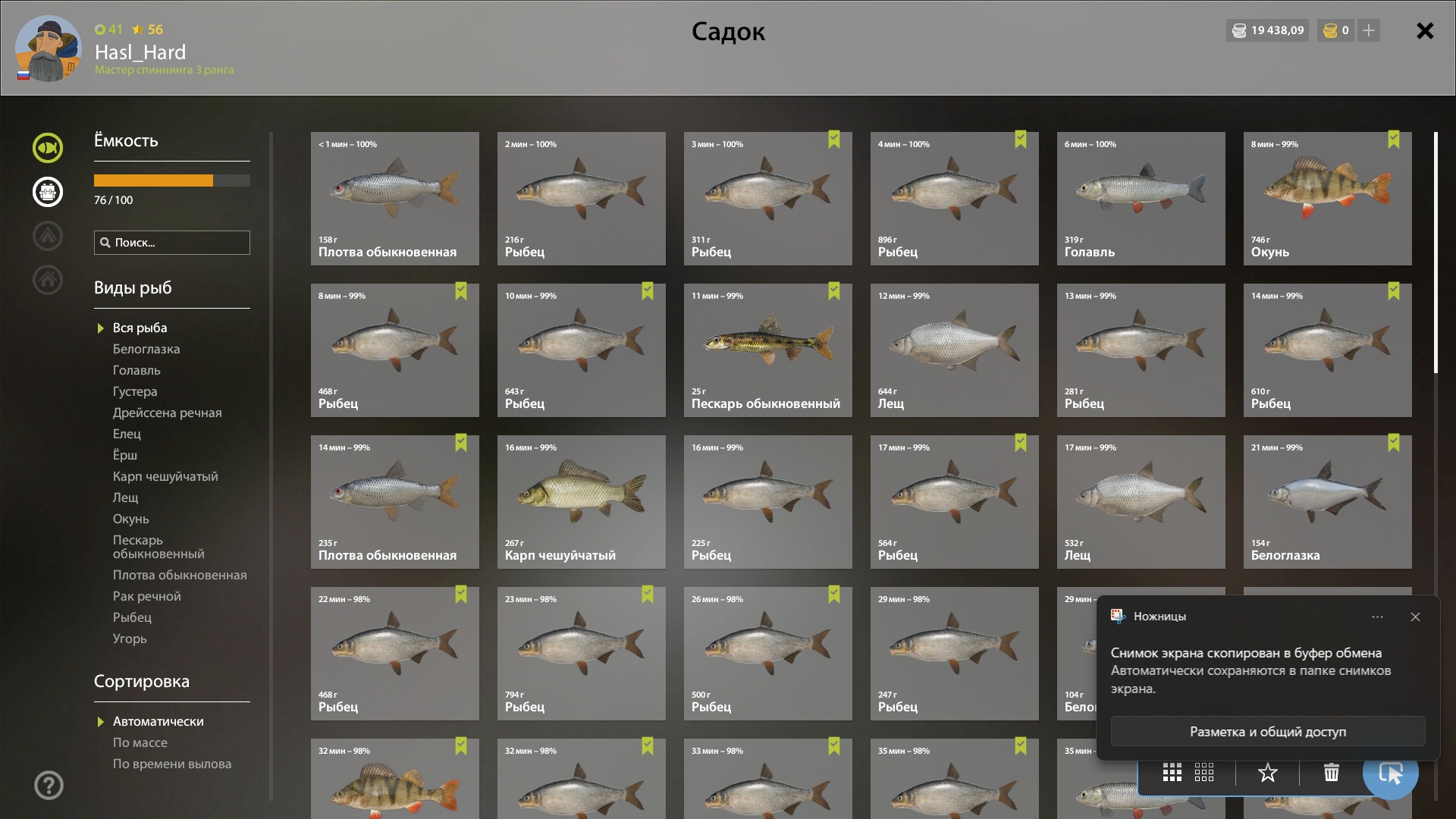1456x819 pixels.
Task: Select the 794 г Рыбец card
Action: [x=581, y=654]
